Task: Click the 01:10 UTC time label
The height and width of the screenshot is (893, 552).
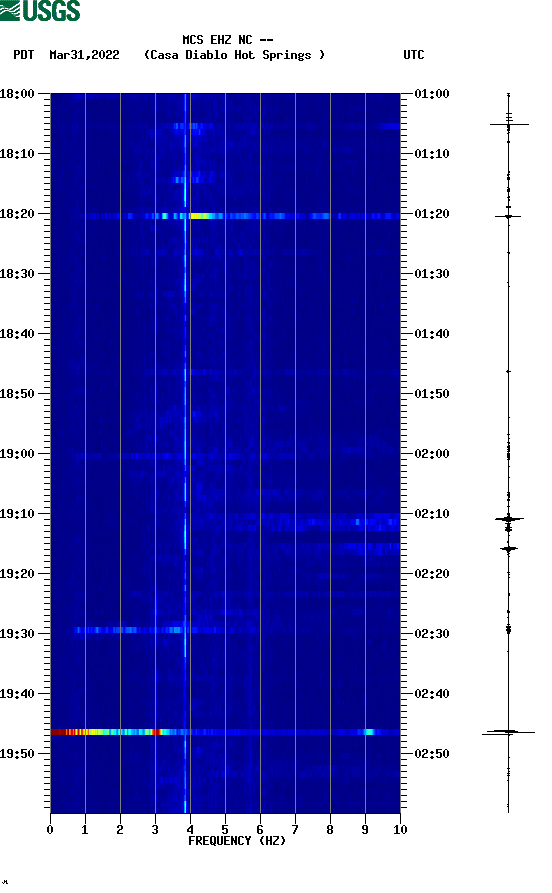Action: pyautogui.click(x=432, y=154)
